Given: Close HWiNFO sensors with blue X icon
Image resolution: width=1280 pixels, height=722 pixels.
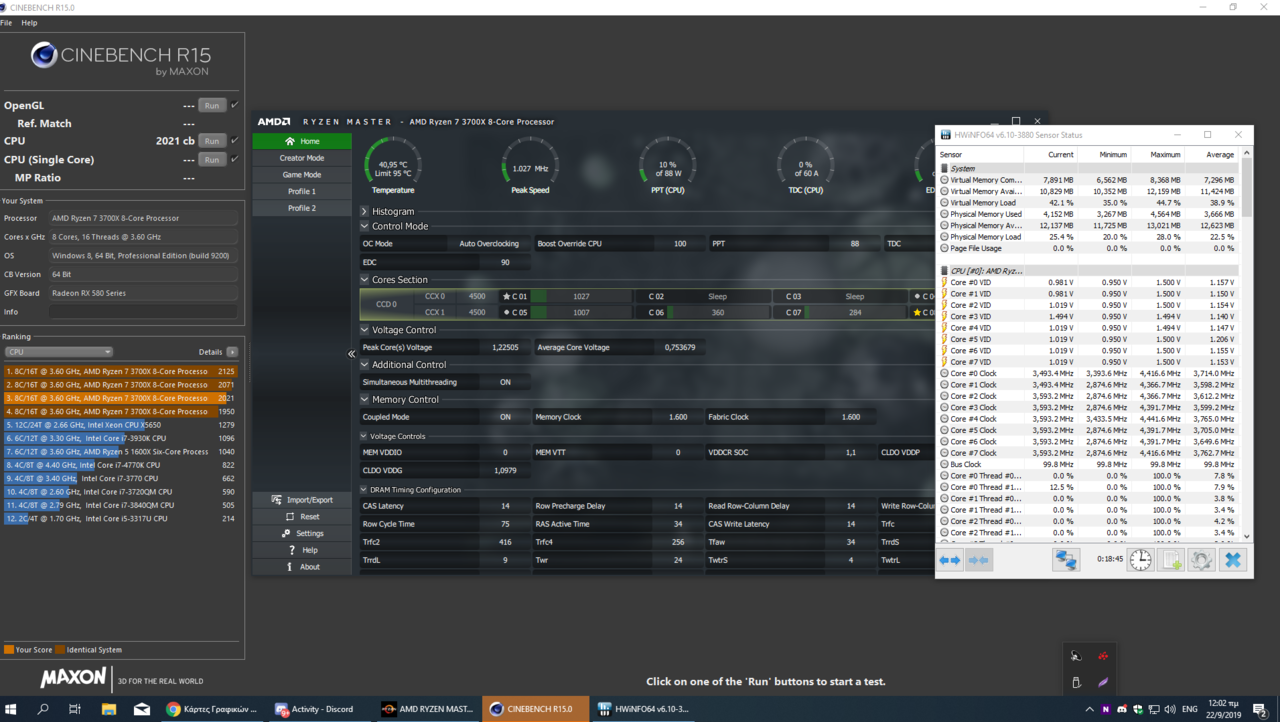Looking at the screenshot, I should 1233,560.
